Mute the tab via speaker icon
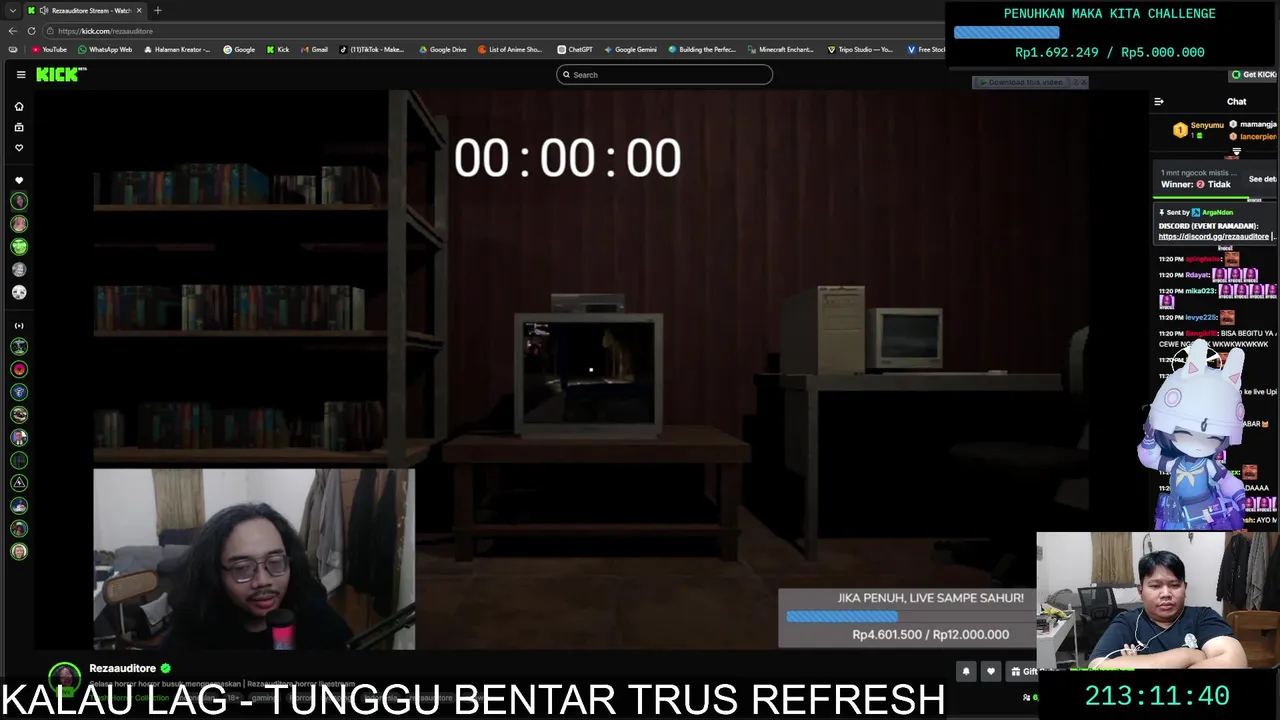Viewport: 1280px width, 720px height. [x=44, y=10]
